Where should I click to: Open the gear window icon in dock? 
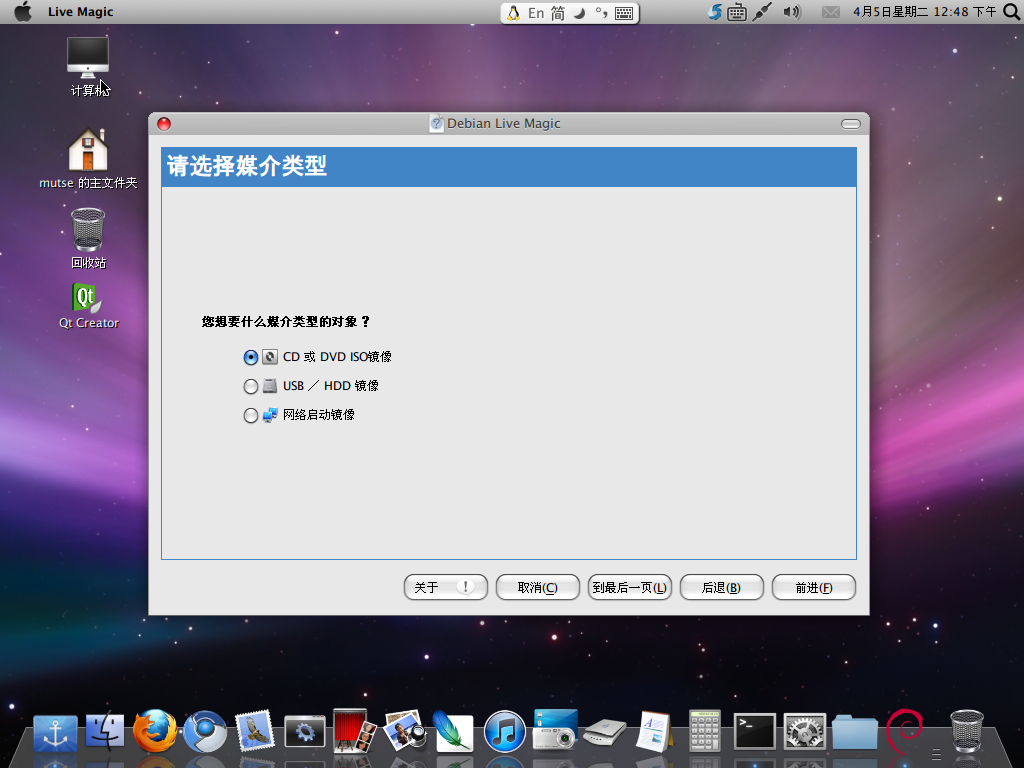point(304,731)
